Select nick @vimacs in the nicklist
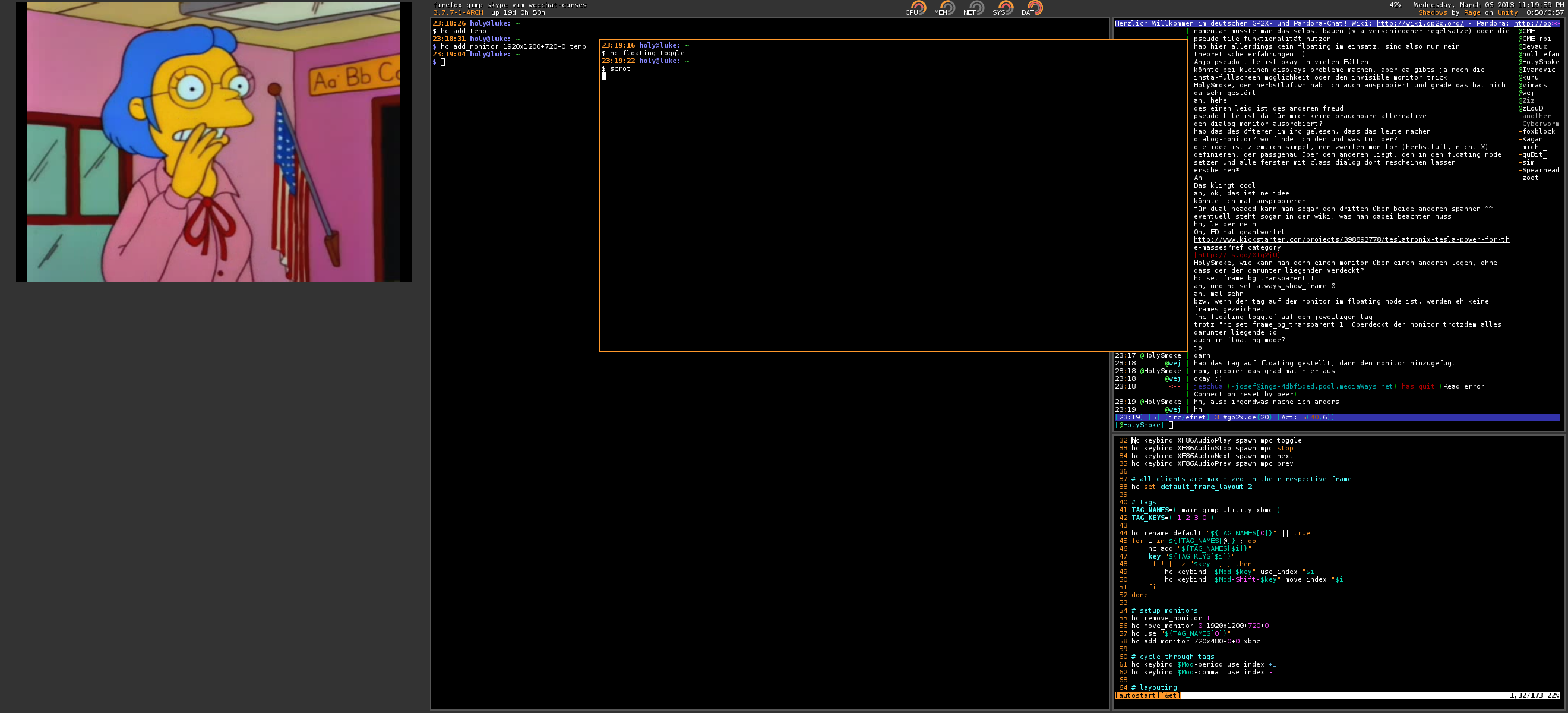This screenshot has height=713, width=1568. coord(1533,84)
